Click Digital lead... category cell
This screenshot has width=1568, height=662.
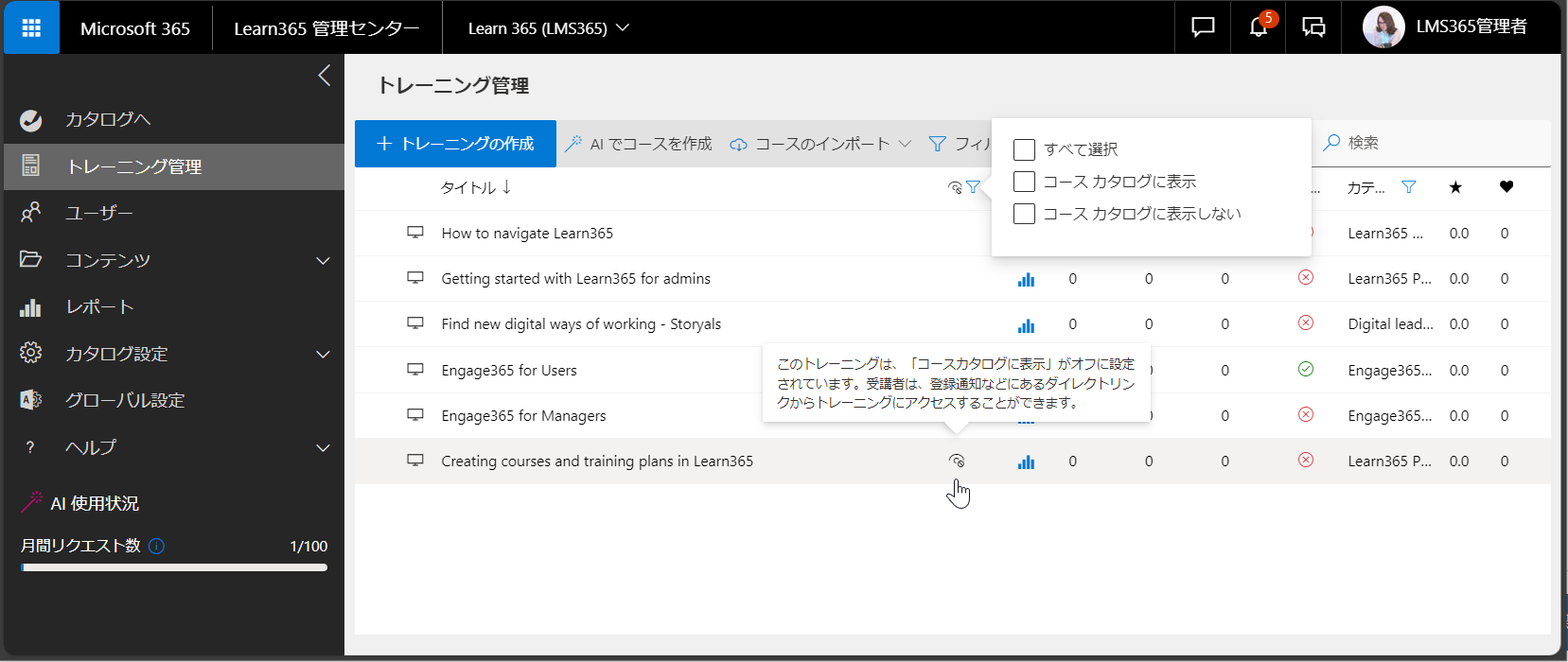click(1390, 324)
